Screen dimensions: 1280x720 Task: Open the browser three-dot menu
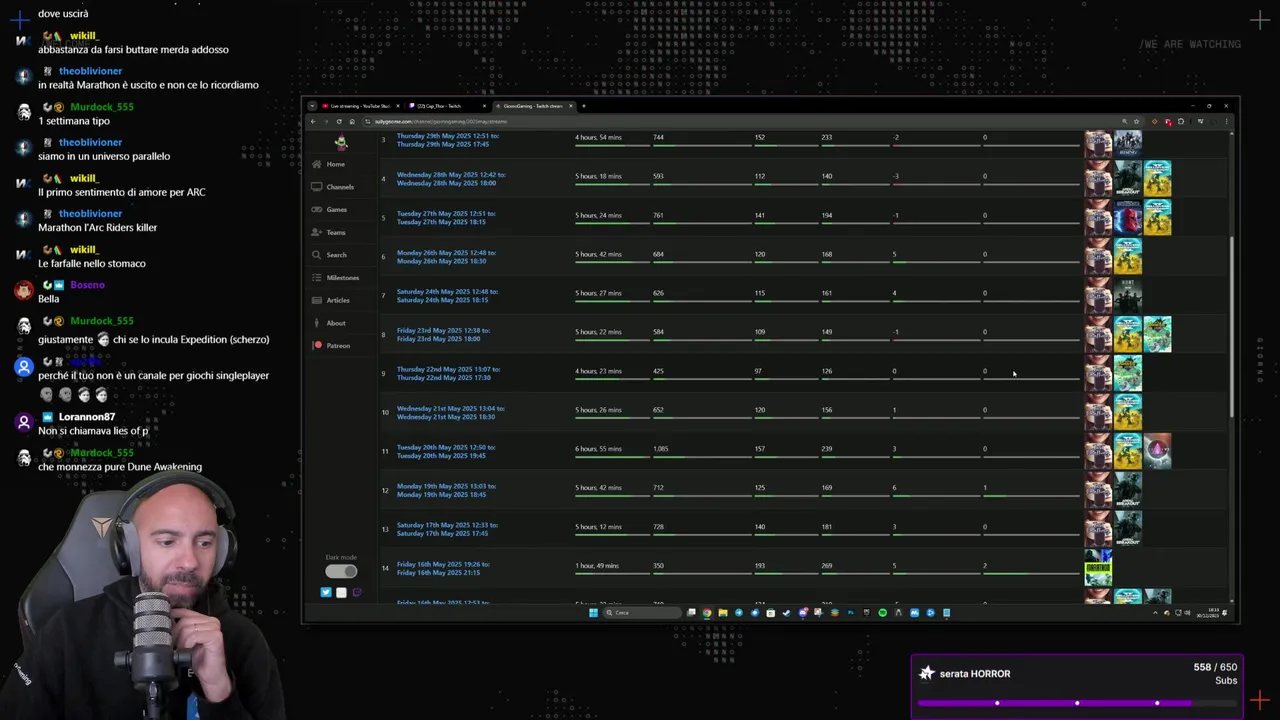[1226, 121]
